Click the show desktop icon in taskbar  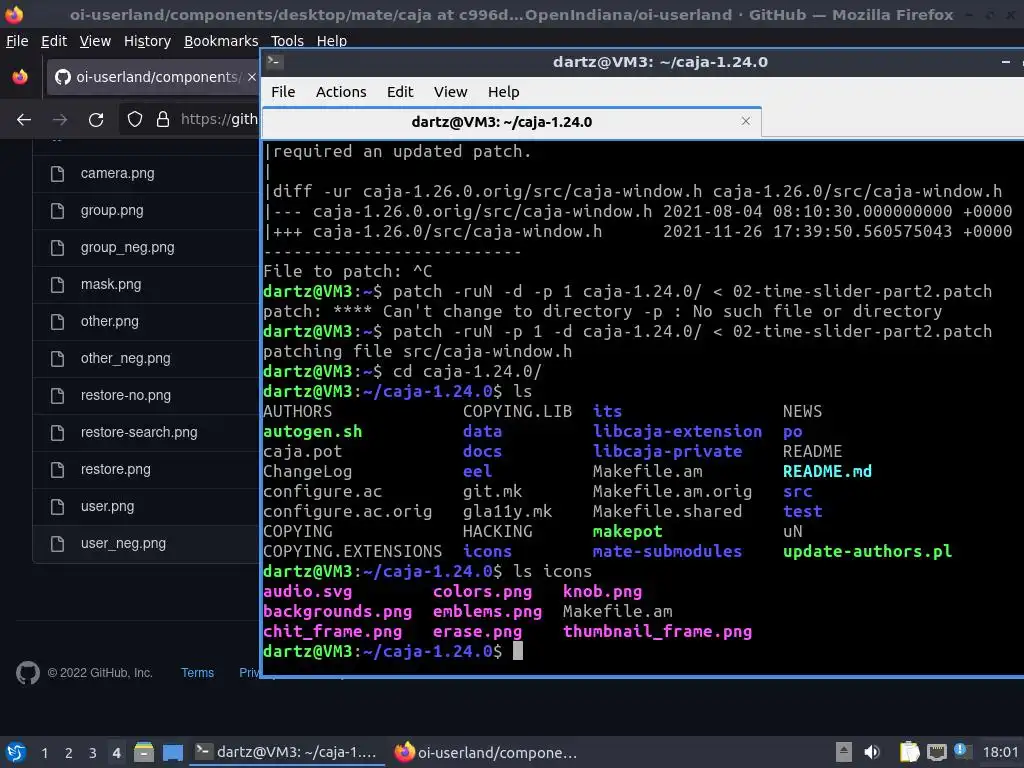click(x=173, y=752)
